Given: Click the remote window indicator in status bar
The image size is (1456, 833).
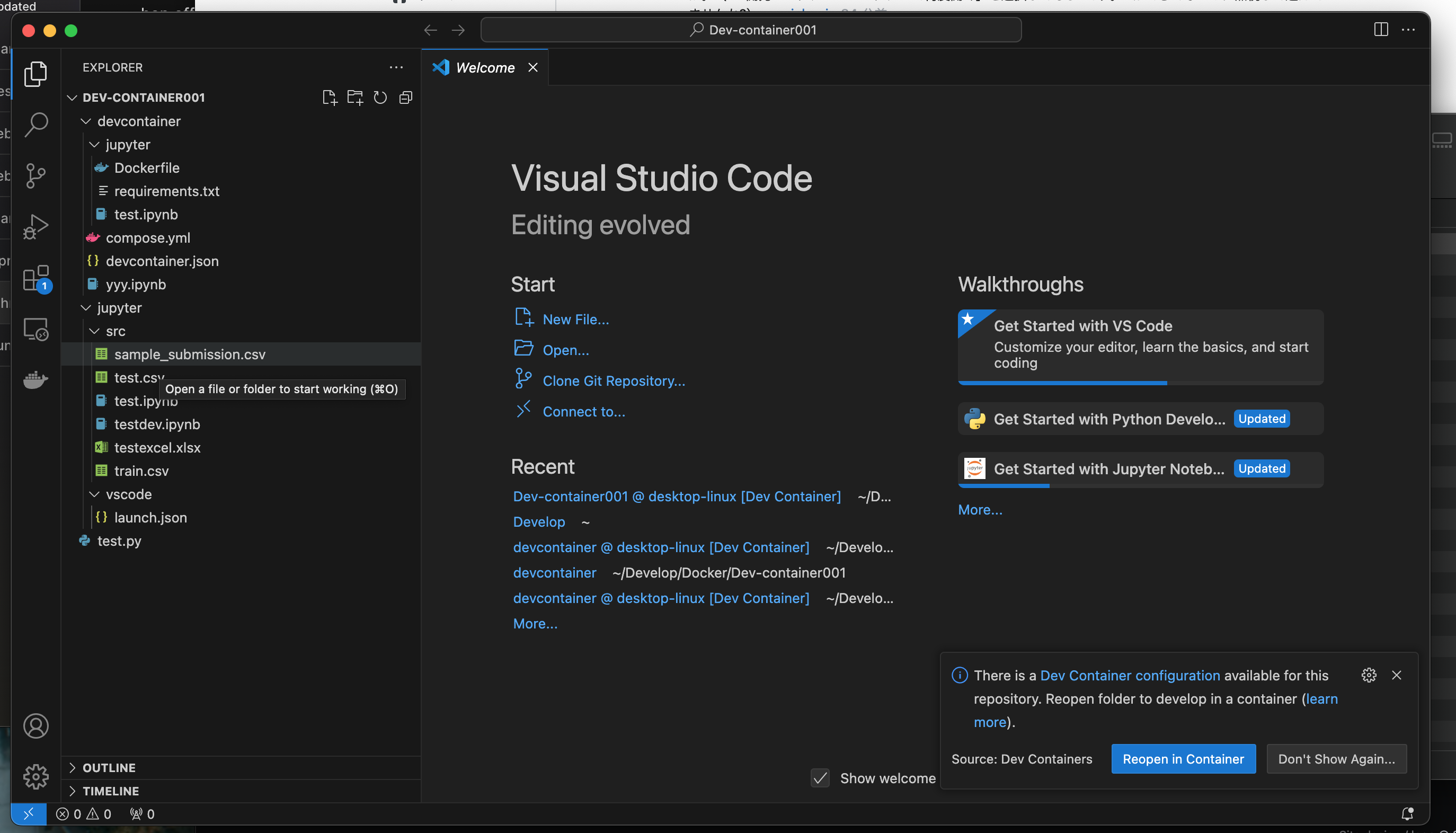Looking at the screenshot, I should tap(29, 813).
